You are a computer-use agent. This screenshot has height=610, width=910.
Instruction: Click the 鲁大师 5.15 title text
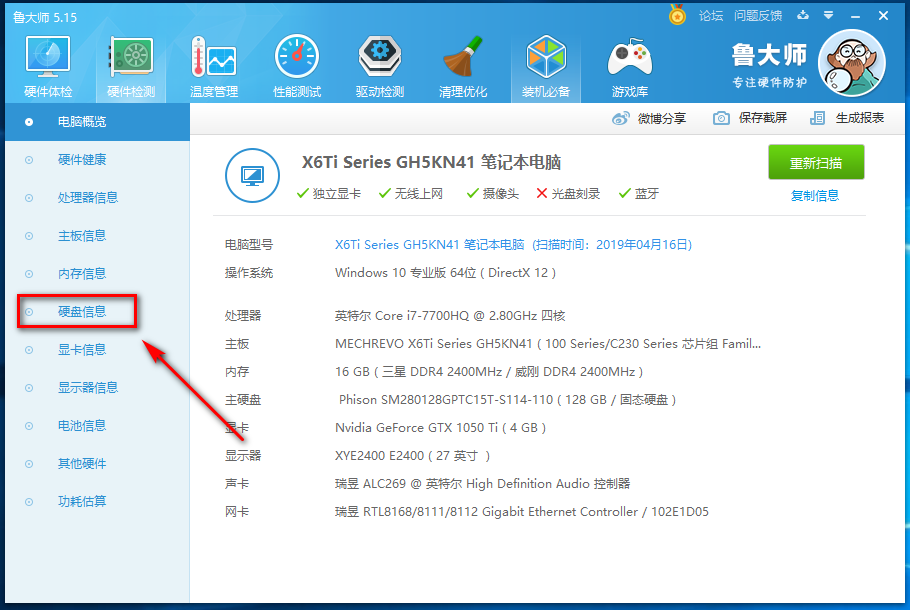tap(45, 17)
